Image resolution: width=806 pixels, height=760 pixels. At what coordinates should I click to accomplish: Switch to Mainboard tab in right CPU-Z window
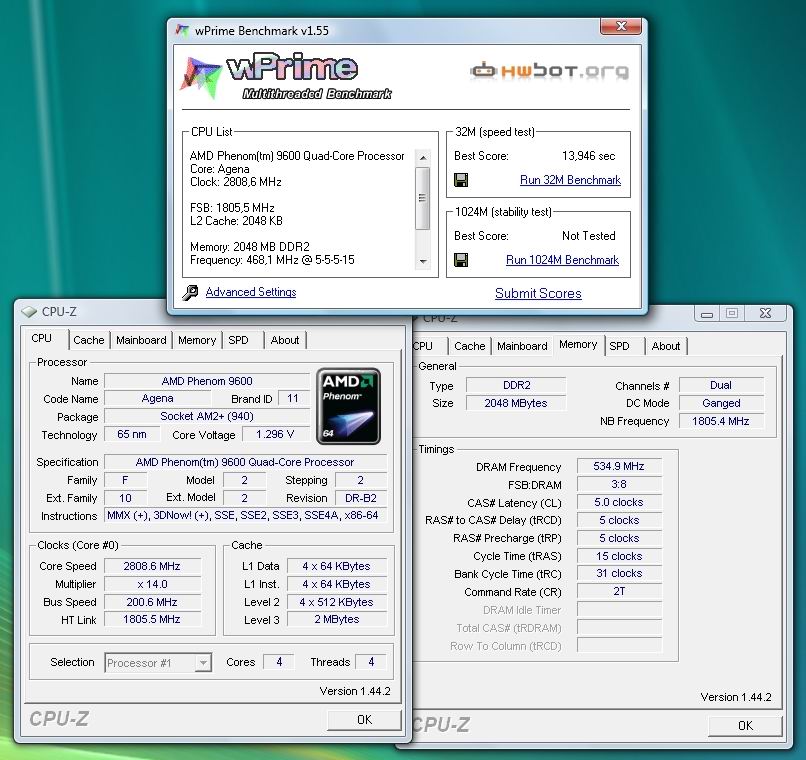tap(522, 346)
